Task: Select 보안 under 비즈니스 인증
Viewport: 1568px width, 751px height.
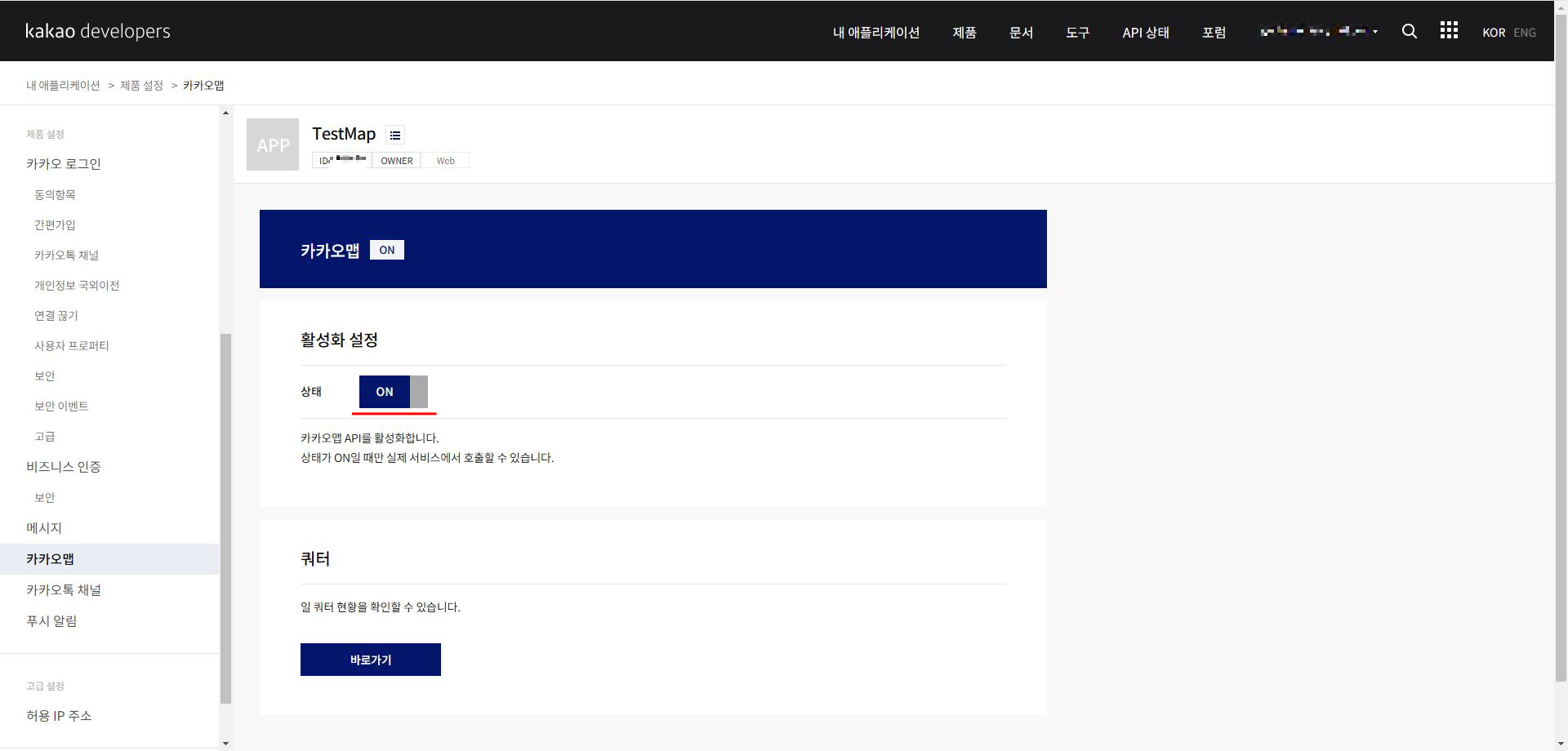Action: (x=45, y=497)
